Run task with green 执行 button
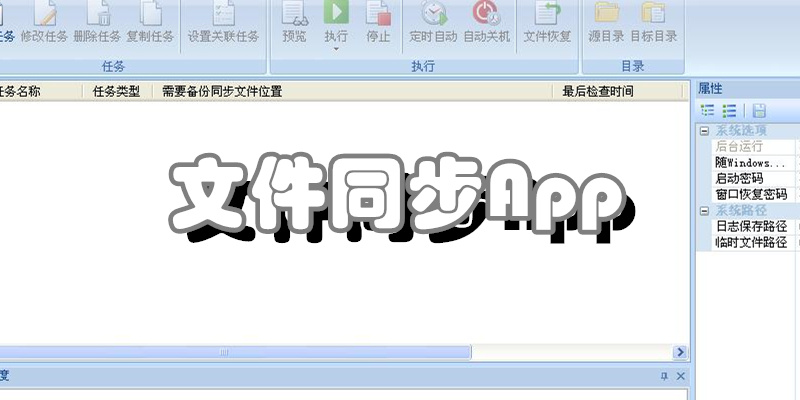The image size is (800, 400). click(x=336, y=13)
